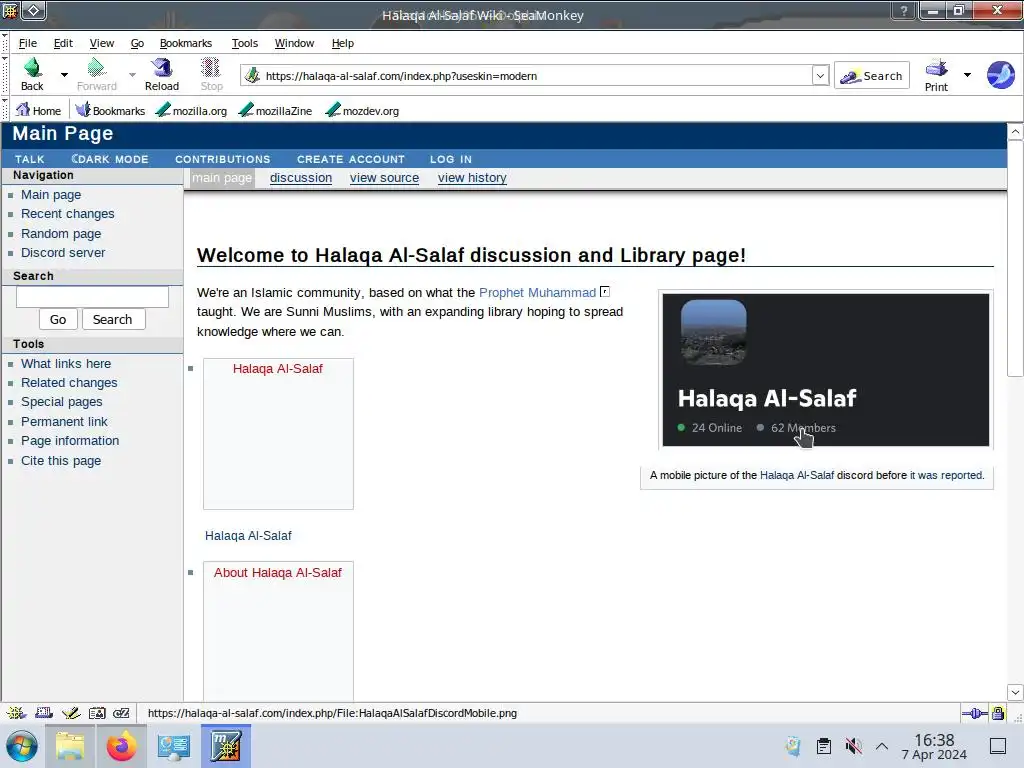The image size is (1024, 768).
Task: Open the URL bar history dropdown
Action: pyautogui.click(x=820, y=76)
